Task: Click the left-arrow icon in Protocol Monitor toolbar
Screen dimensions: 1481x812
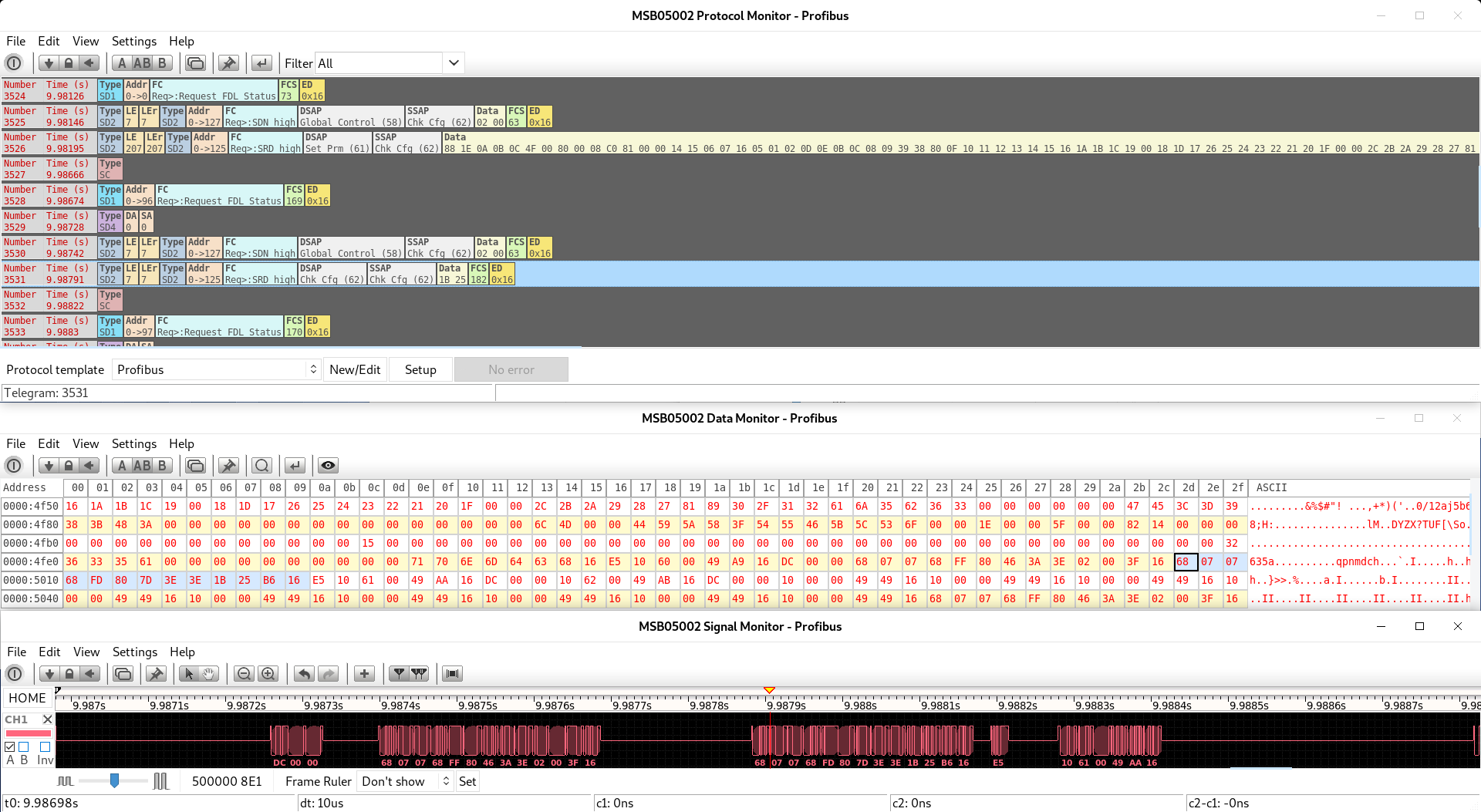Action: pyautogui.click(x=89, y=63)
